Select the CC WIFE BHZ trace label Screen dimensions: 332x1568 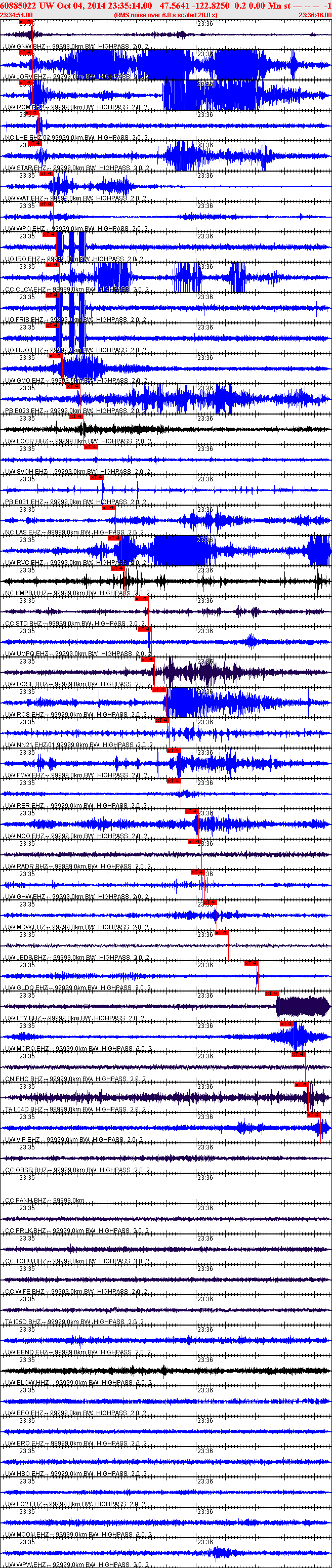[x=76, y=1292]
